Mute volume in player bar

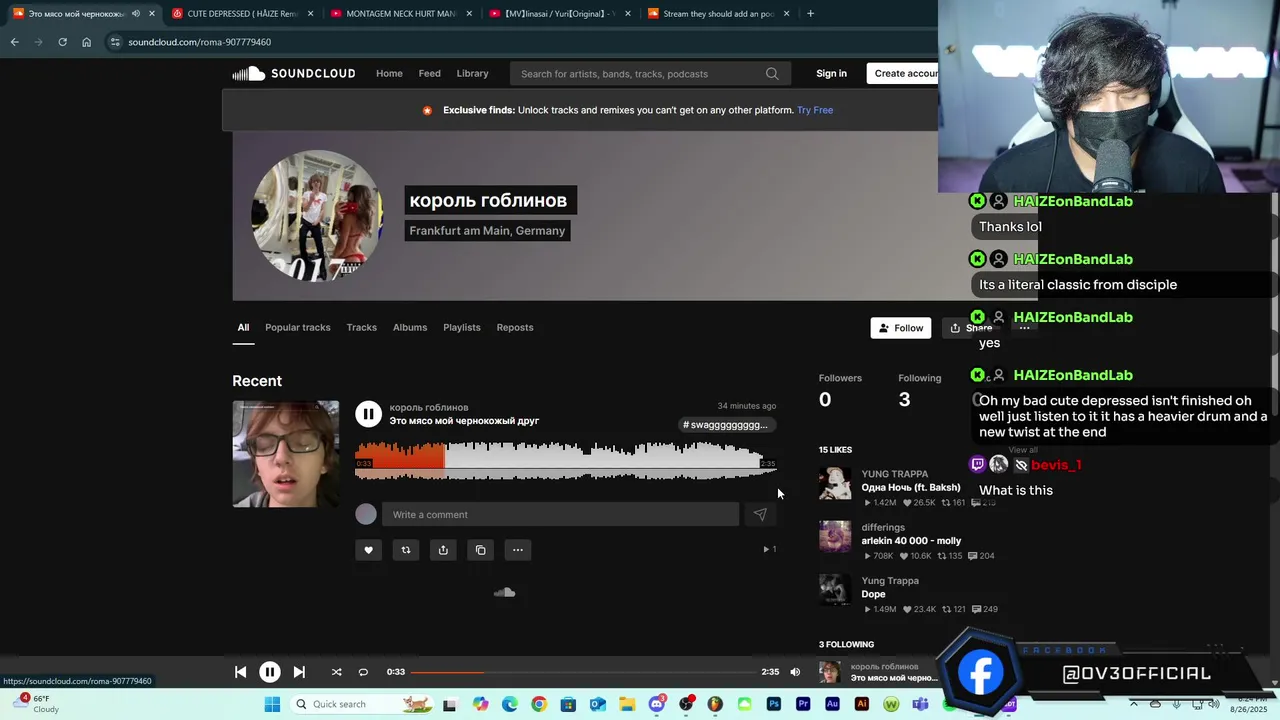pos(795,672)
